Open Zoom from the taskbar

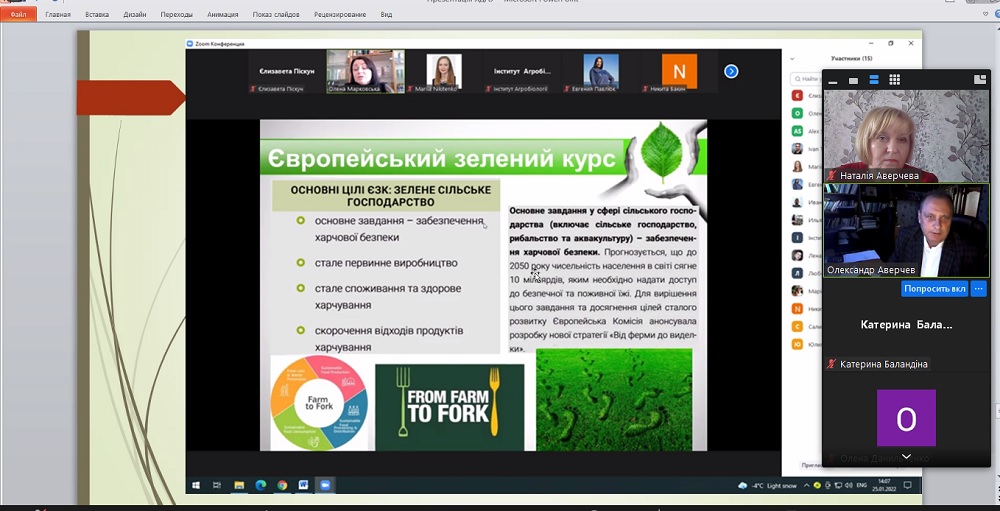point(324,485)
